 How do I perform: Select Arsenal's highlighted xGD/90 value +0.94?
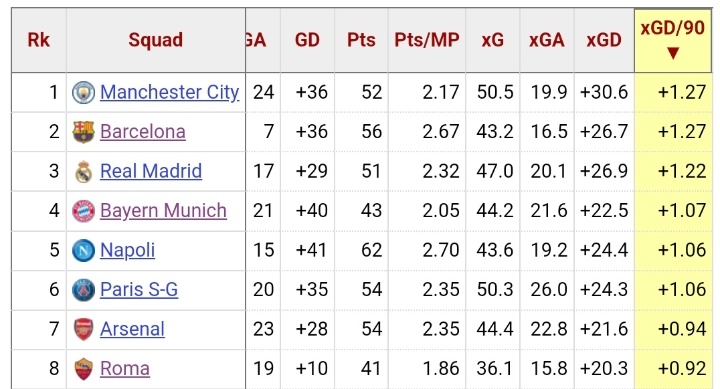[682, 329]
